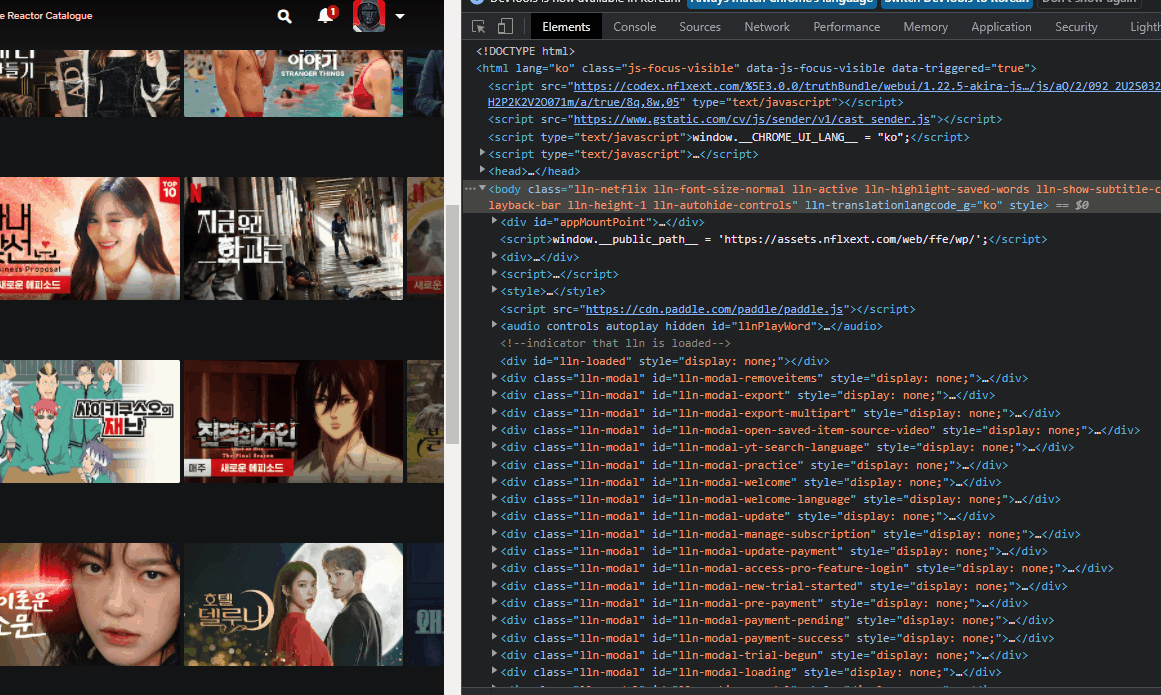Open the red-toned woman's face thumbnail
This screenshot has height=695, width=1161.
pos(90,605)
